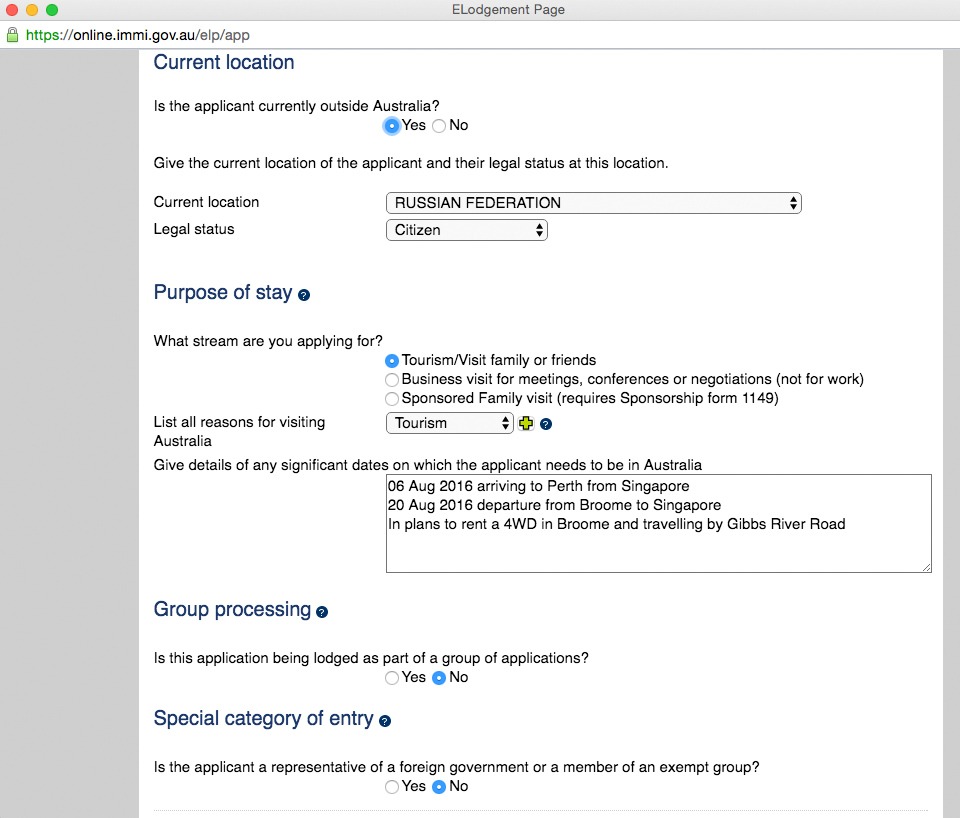Viewport: 960px width, 818px height.
Task: Click the green padlock icon in address bar
Action: pos(12,35)
